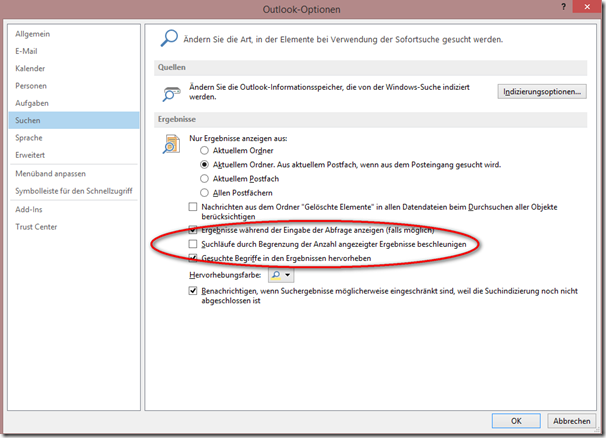Image resolution: width=606 pixels, height=438 pixels.
Task: Uncheck Benachrichtigen wenn Suchergebnisse eingeschränkt checkbox
Action: click(x=192, y=291)
